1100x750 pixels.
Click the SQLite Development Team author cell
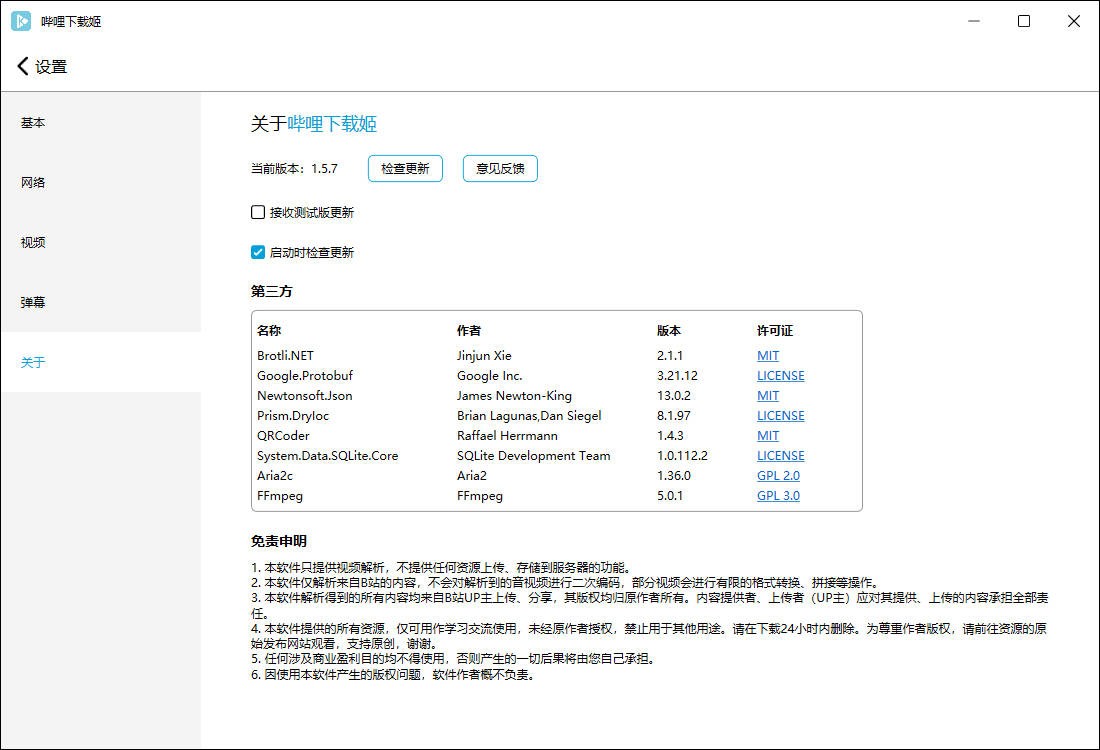pos(534,455)
